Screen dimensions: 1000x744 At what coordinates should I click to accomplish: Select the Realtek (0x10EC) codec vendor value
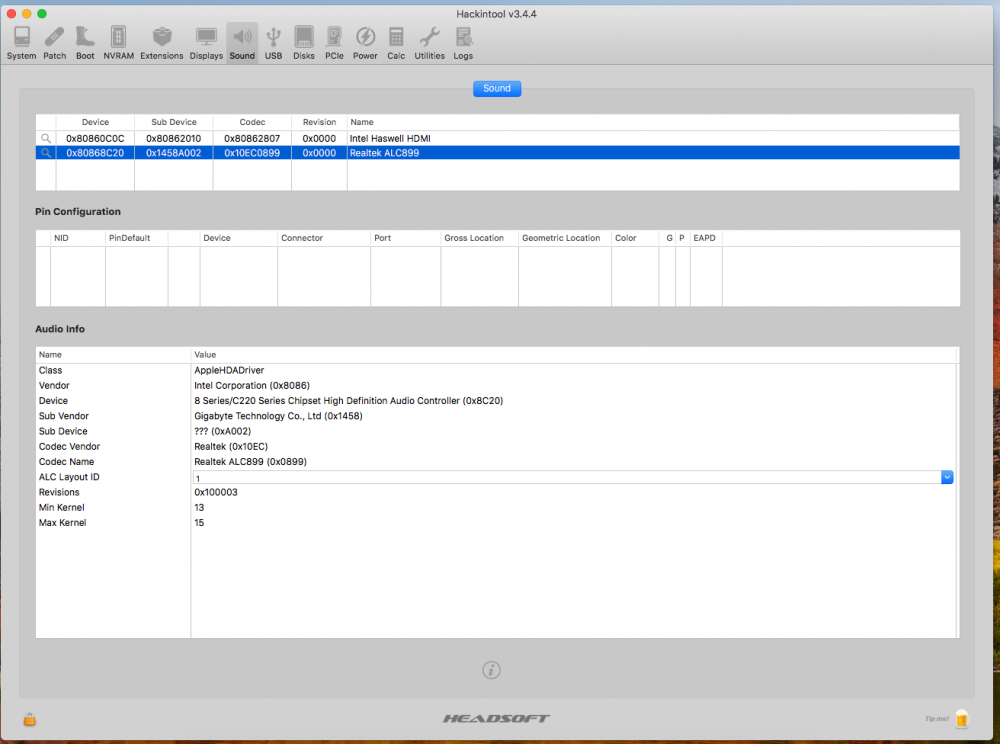click(231, 447)
